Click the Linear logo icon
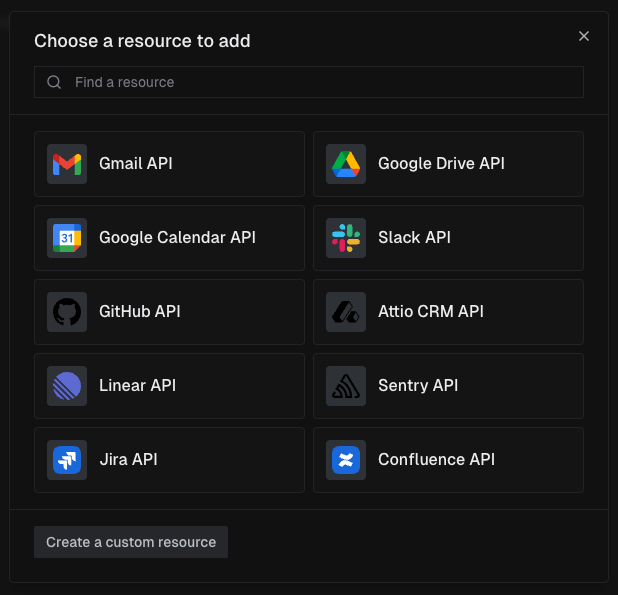 tap(67, 386)
